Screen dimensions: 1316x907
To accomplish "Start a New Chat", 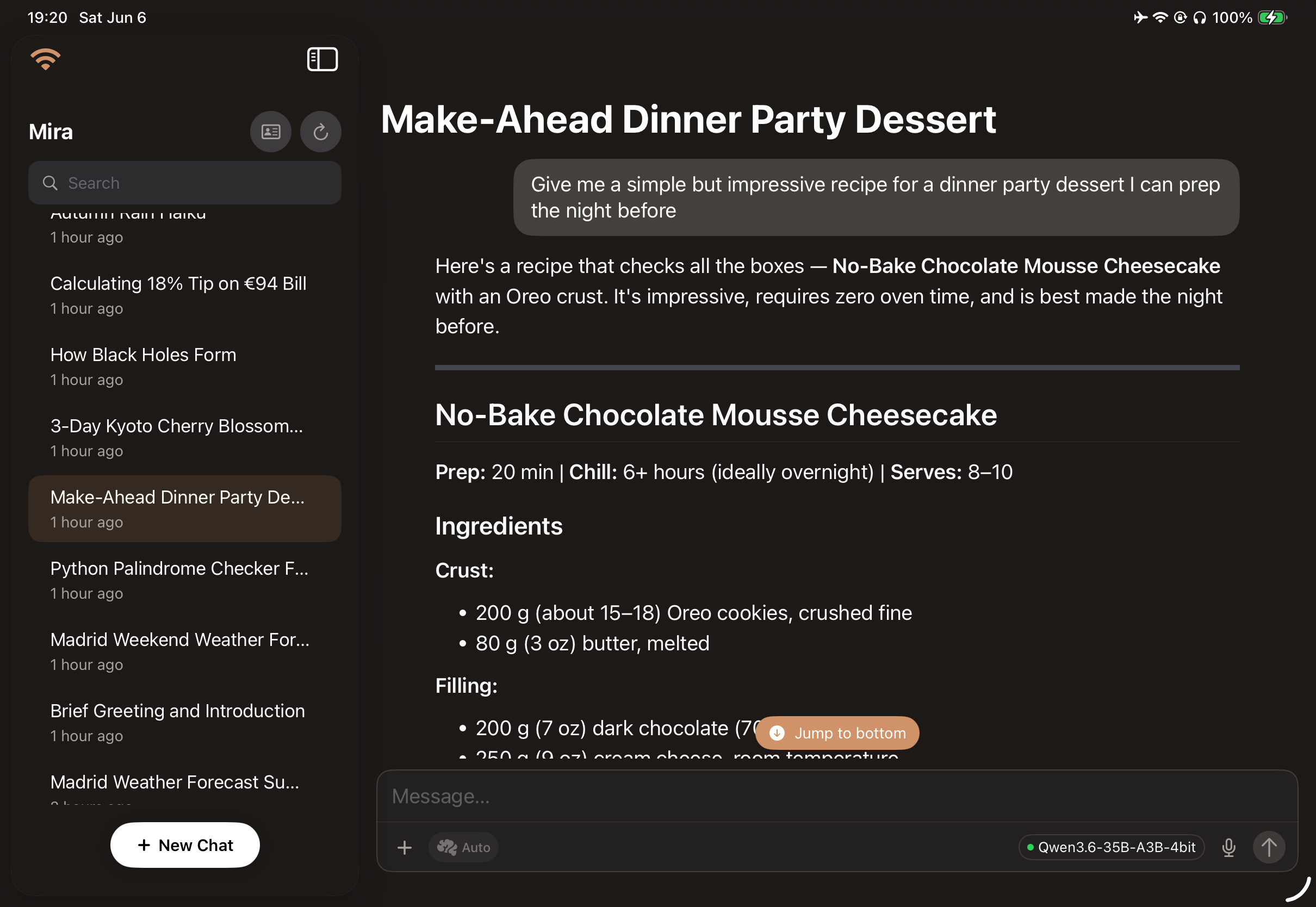I will (x=185, y=845).
